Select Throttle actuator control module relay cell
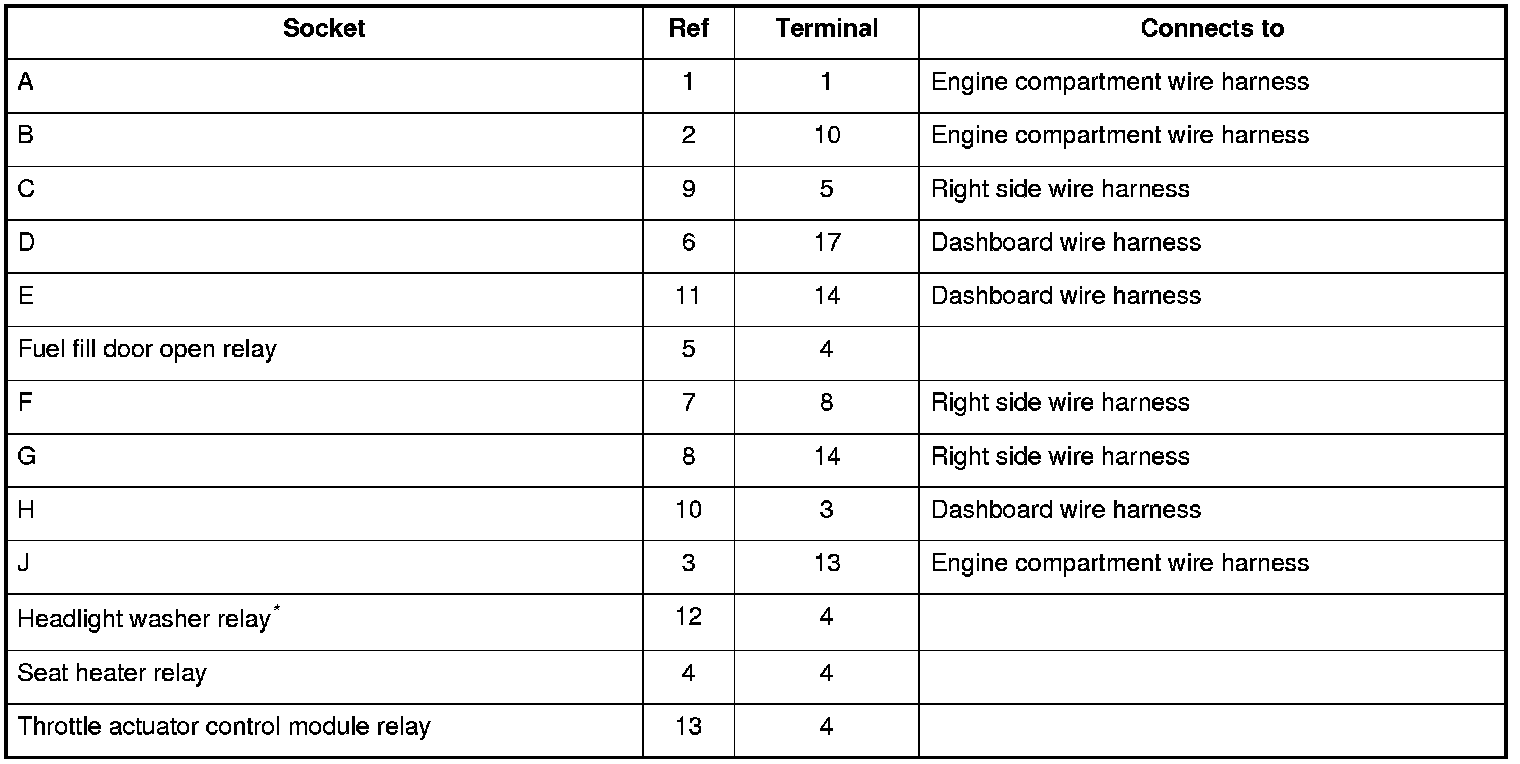This screenshot has width=1520, height=764. click(224, 726)
